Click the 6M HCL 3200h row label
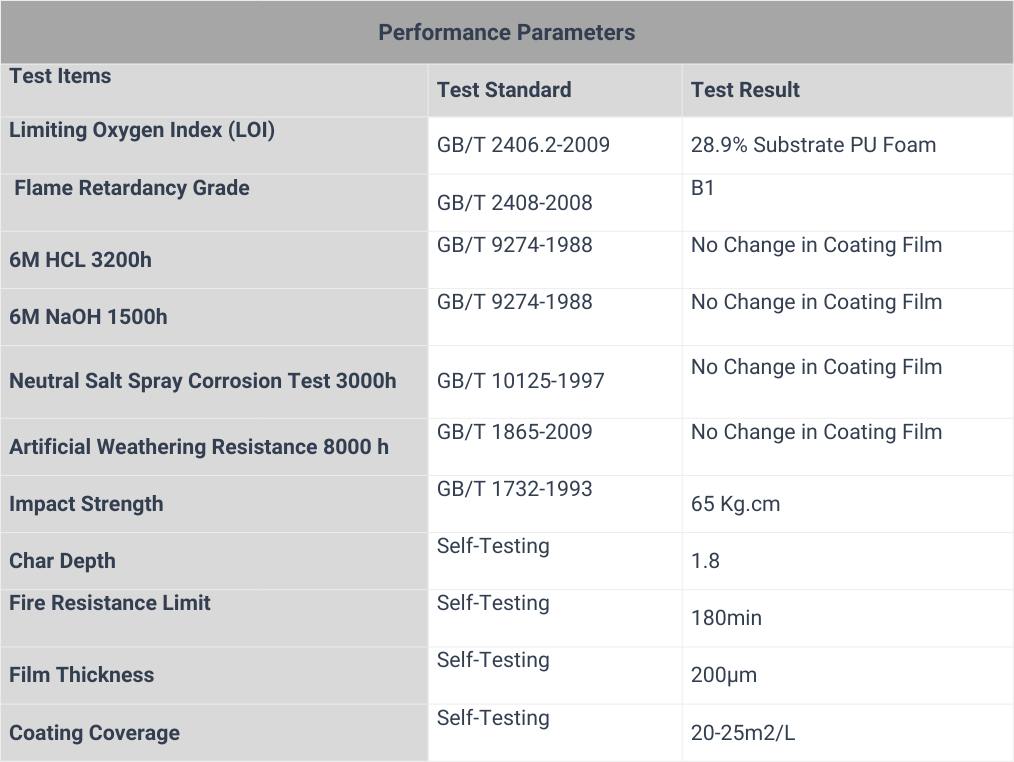This screenshot has height=762, width=1014. coord(80,260)
